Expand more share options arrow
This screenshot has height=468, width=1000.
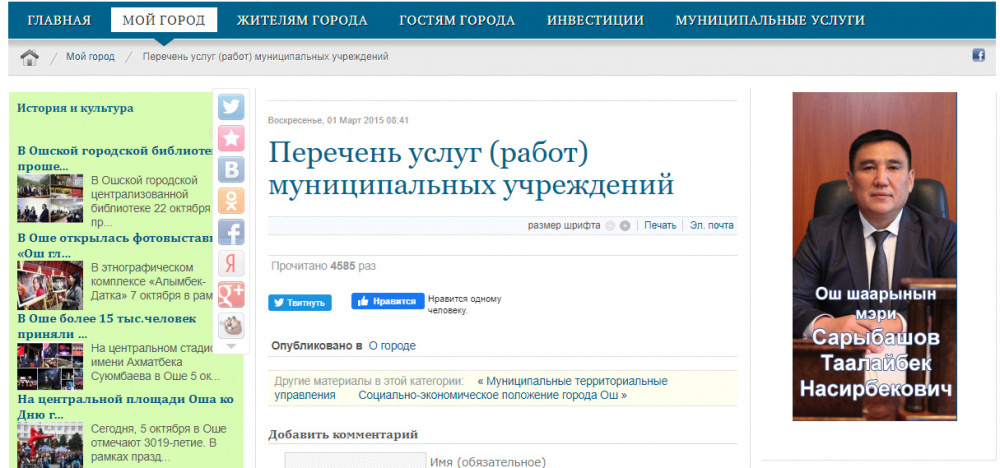(x=232, y=346)
